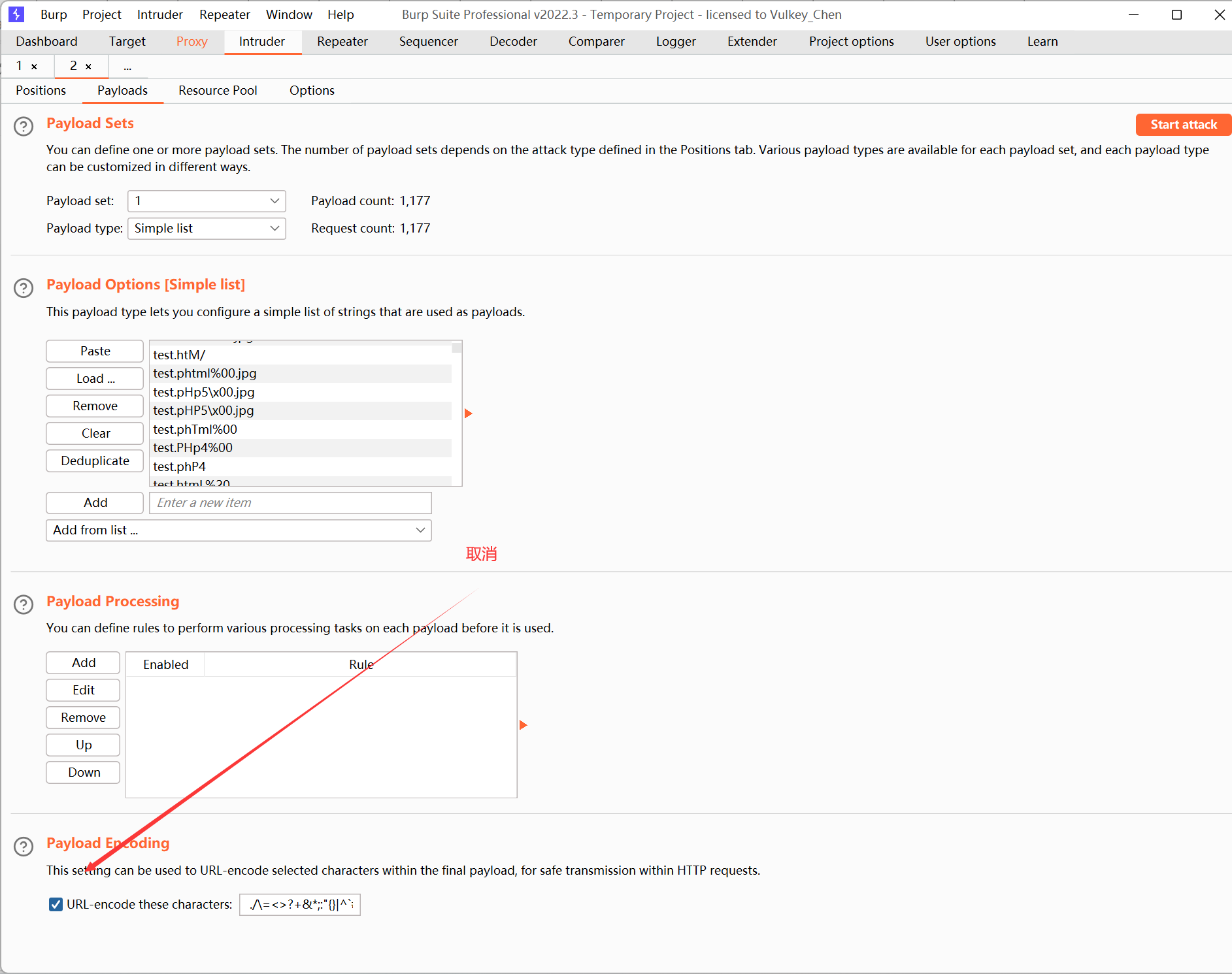1232x974 pixels.
Task: Click Add button in Payload Processing
Action: point(83,663)
